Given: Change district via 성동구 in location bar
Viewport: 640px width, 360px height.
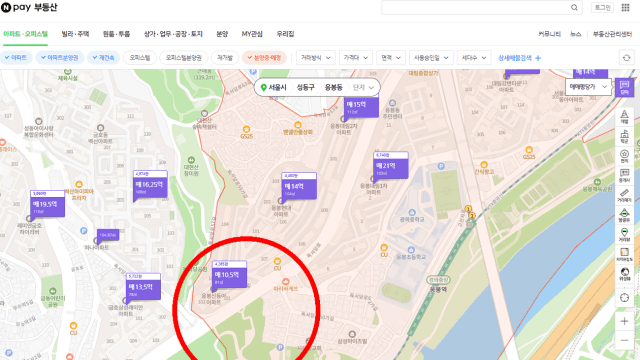Looking at the screenshot, I should pyautogui.click(x=305, y=87).
